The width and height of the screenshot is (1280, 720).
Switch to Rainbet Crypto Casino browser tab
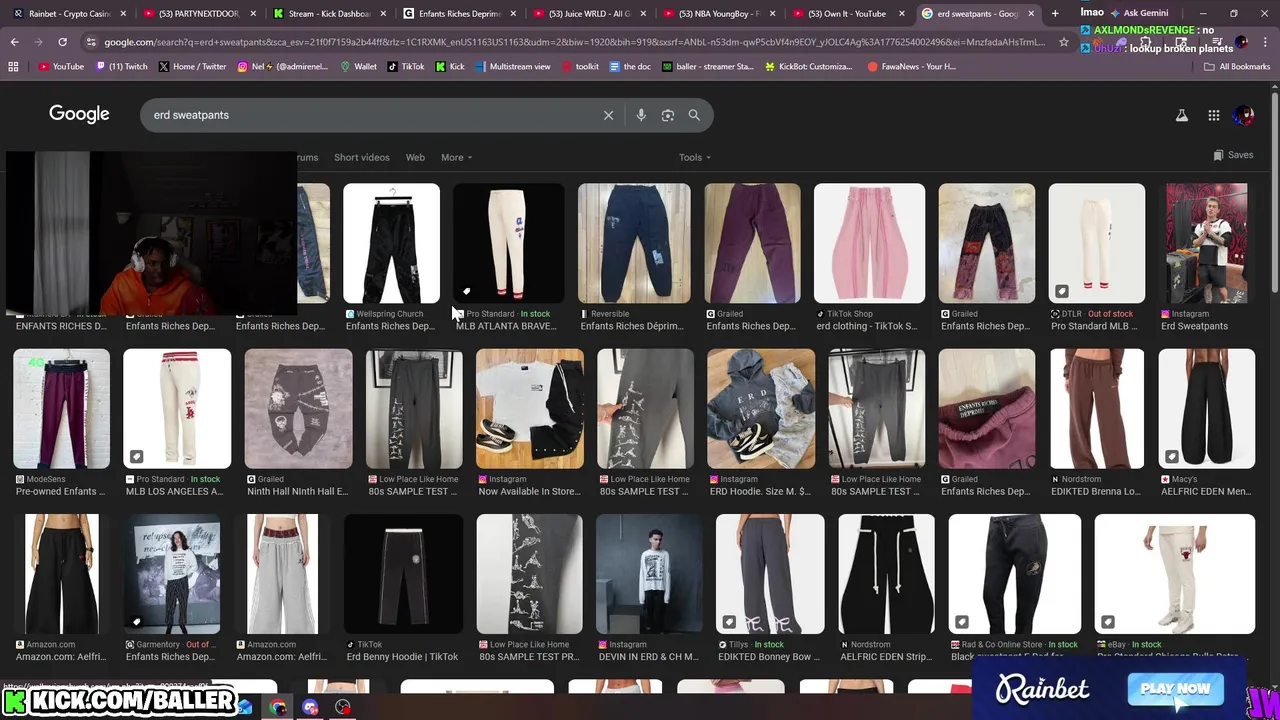click(x=68, y=13)
